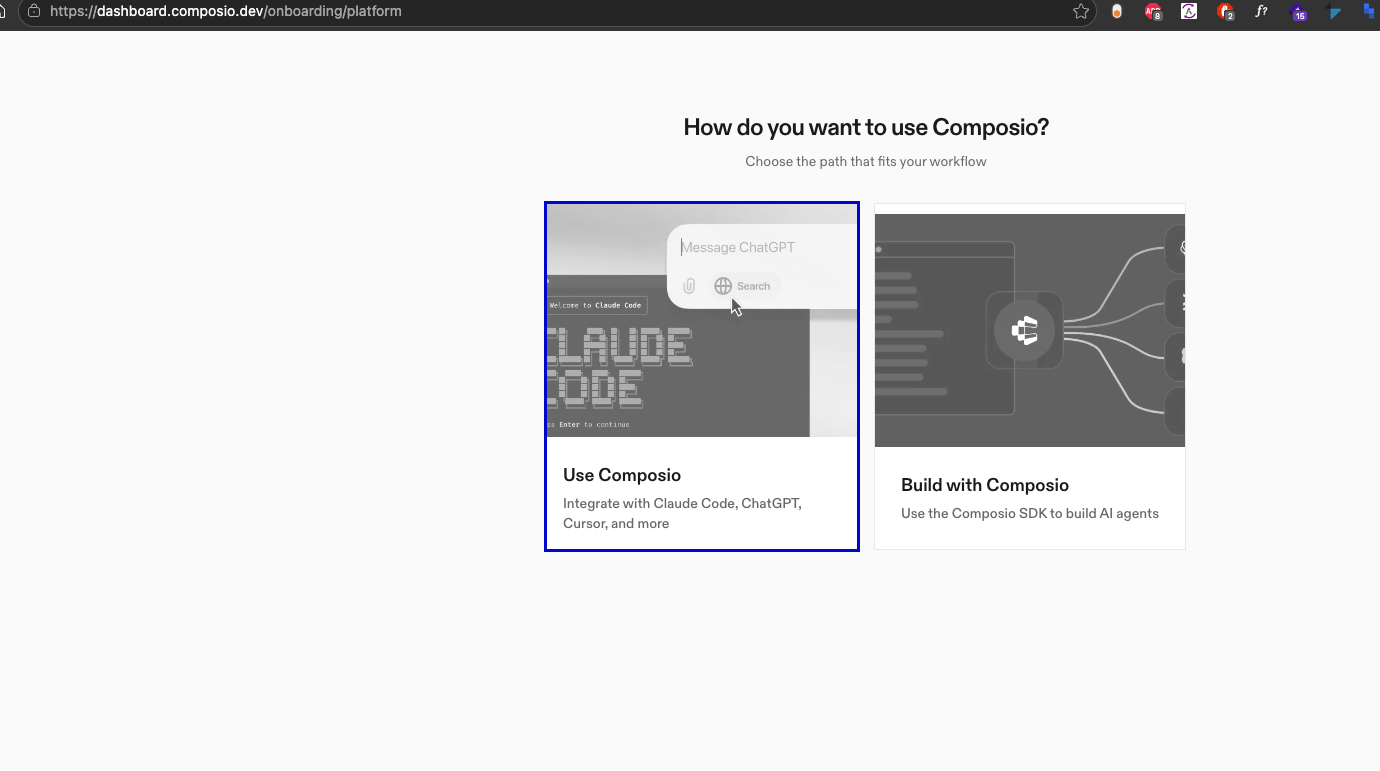Image resolution: width=1380 pixels, height=771 pixels.
Task: Select the Claude Code and ChatGPT preview image
Action: point(702,320)
